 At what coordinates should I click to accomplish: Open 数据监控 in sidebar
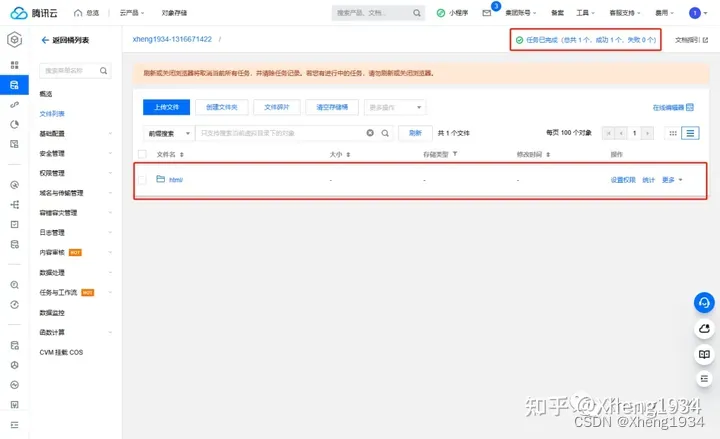click(52, 313)
